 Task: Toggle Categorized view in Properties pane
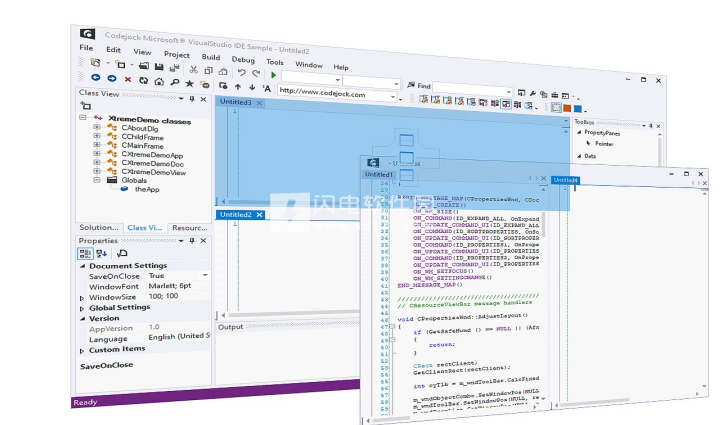(x=85, y=253)
